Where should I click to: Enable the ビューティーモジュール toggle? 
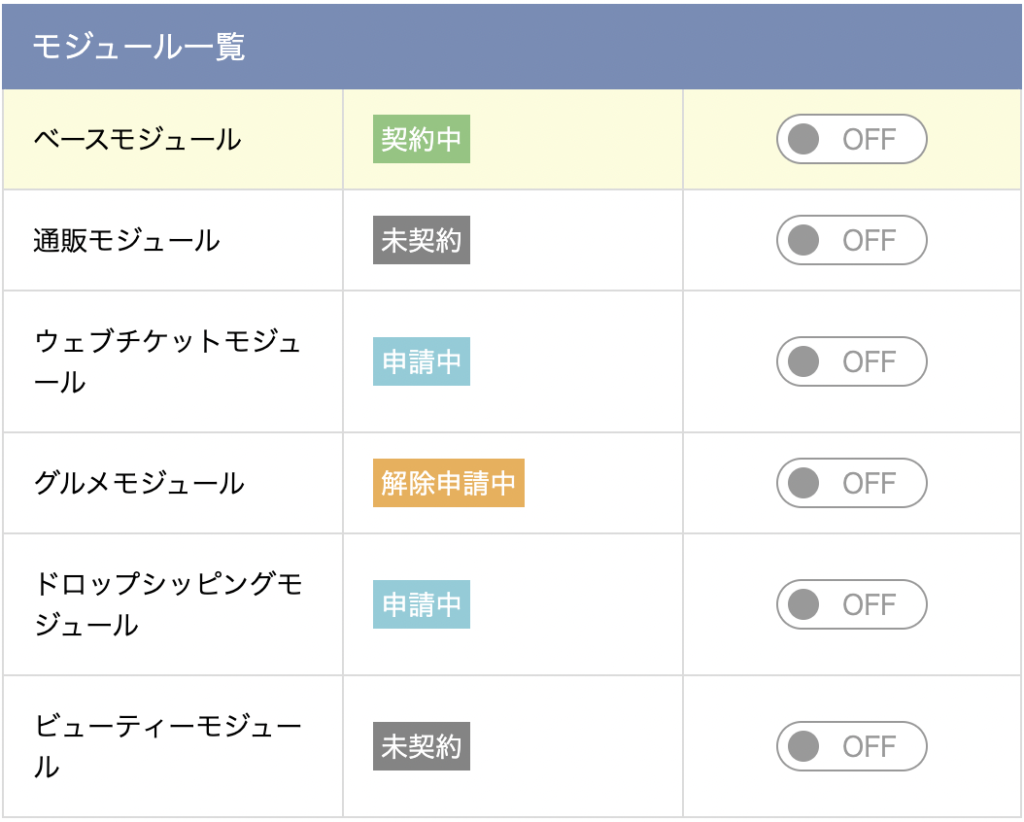(x=852, y=746)
